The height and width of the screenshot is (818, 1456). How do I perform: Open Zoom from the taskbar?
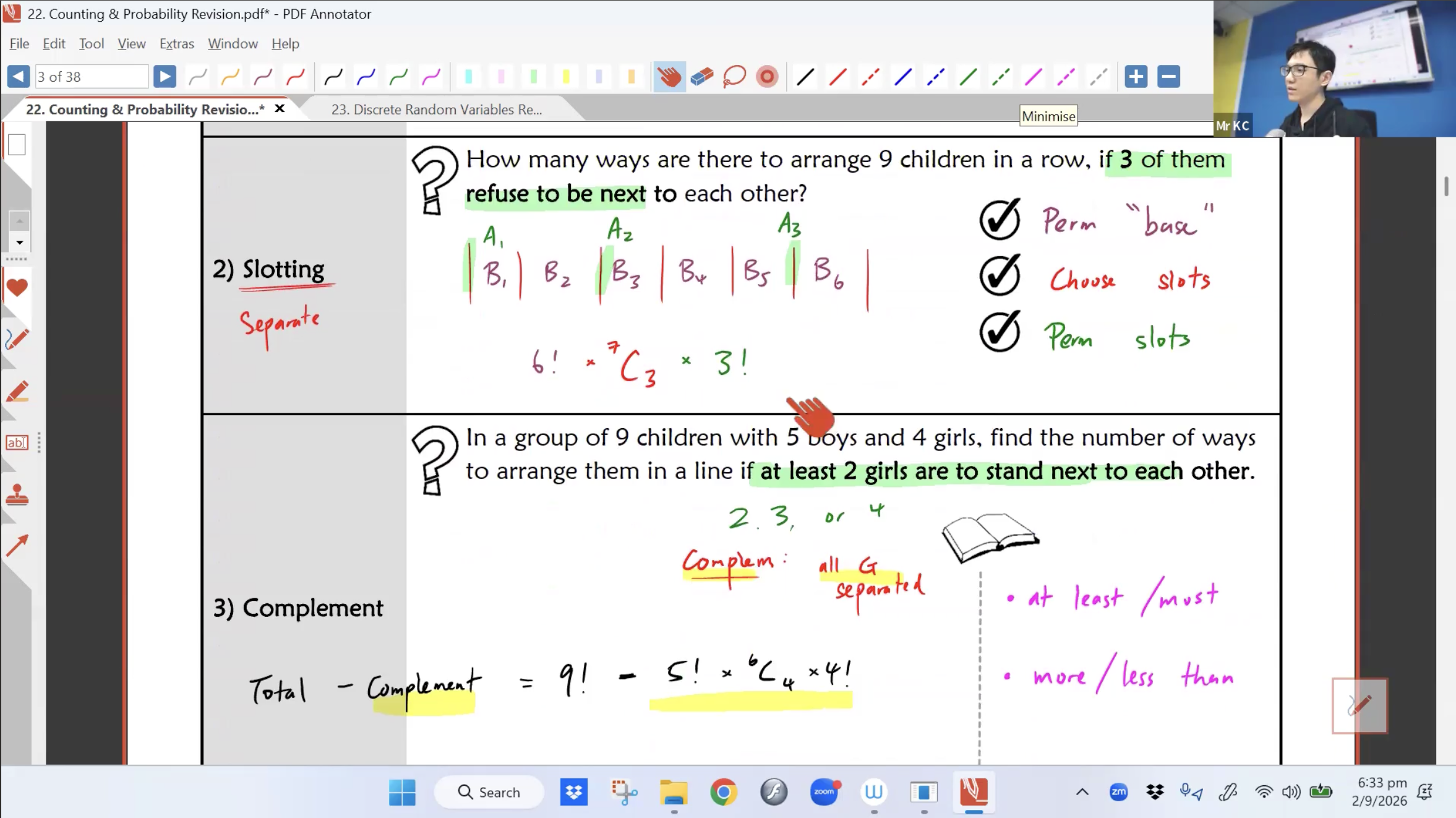(824, 792)
